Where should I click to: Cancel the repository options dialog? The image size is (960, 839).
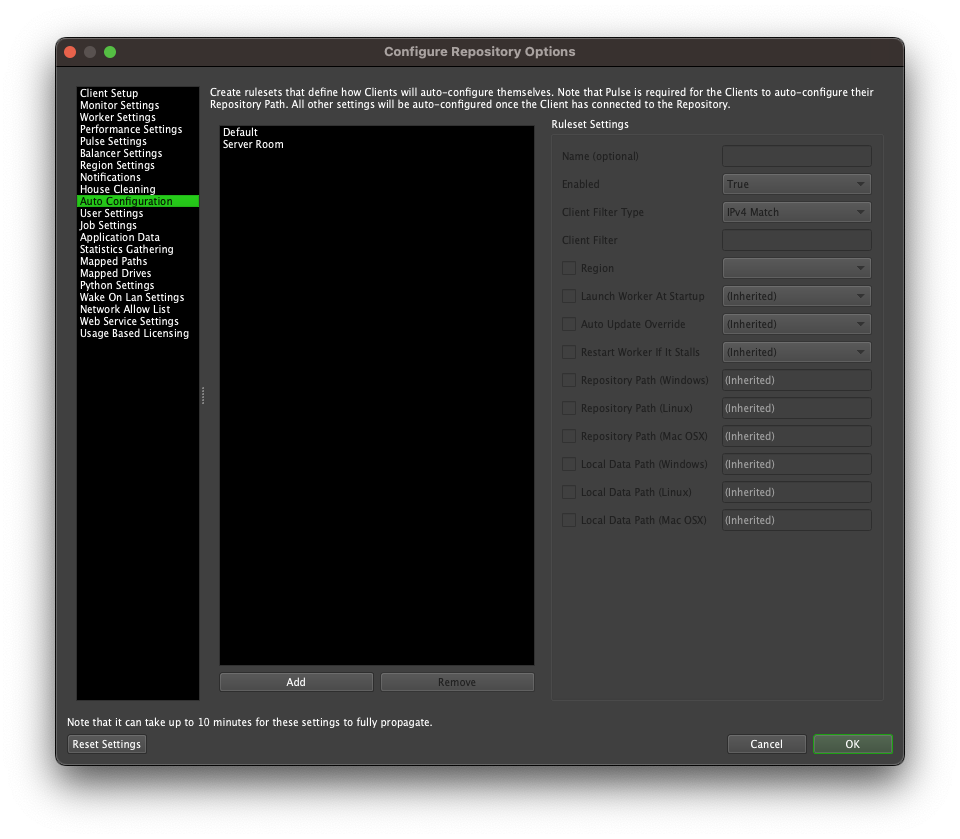[x=767, y=744]
